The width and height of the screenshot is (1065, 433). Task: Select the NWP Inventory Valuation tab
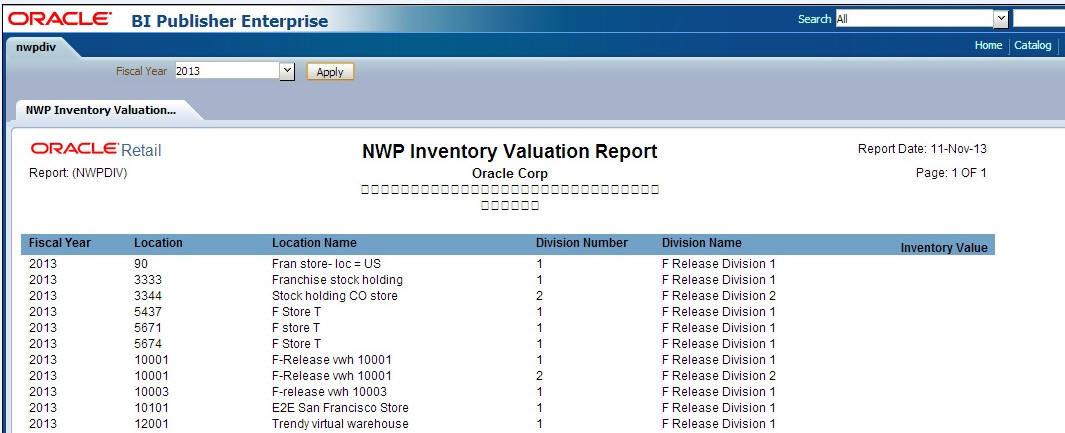(101, 110)
